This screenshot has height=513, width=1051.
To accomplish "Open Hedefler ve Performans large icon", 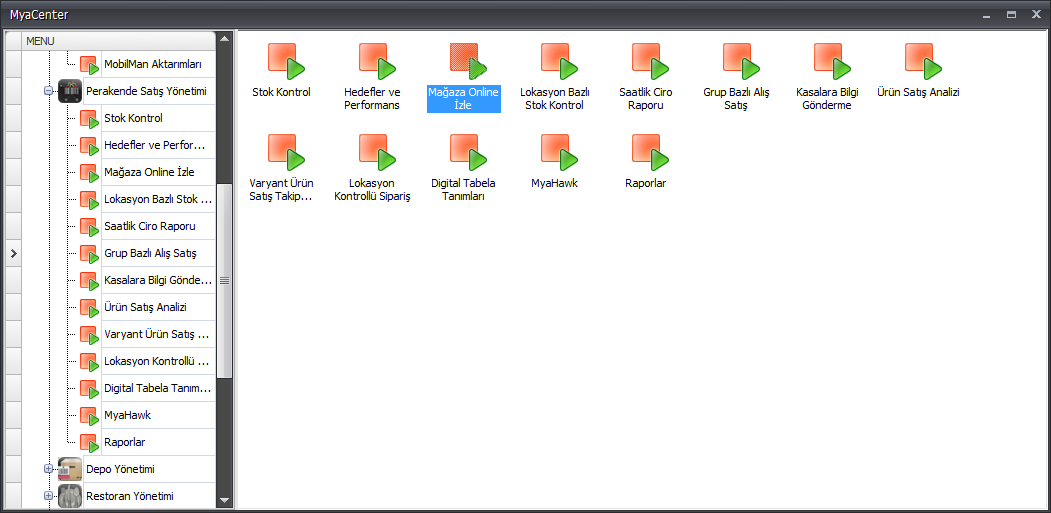I will [x=377, y=62].
